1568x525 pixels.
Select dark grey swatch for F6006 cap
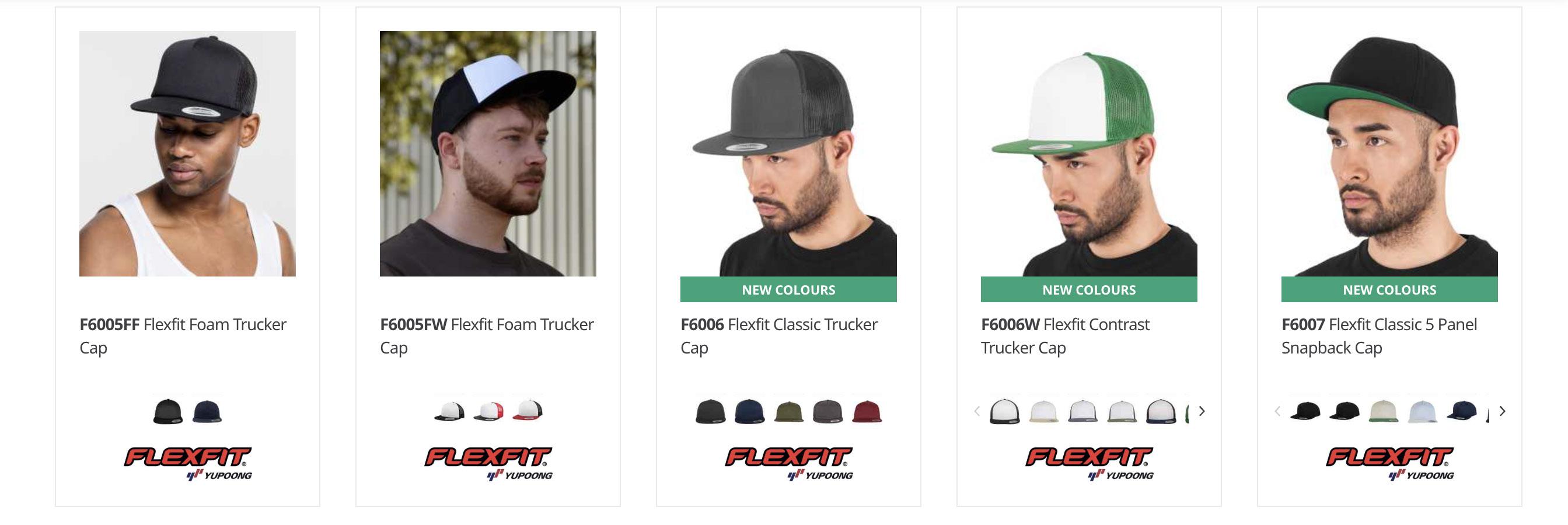pos(828,411)
